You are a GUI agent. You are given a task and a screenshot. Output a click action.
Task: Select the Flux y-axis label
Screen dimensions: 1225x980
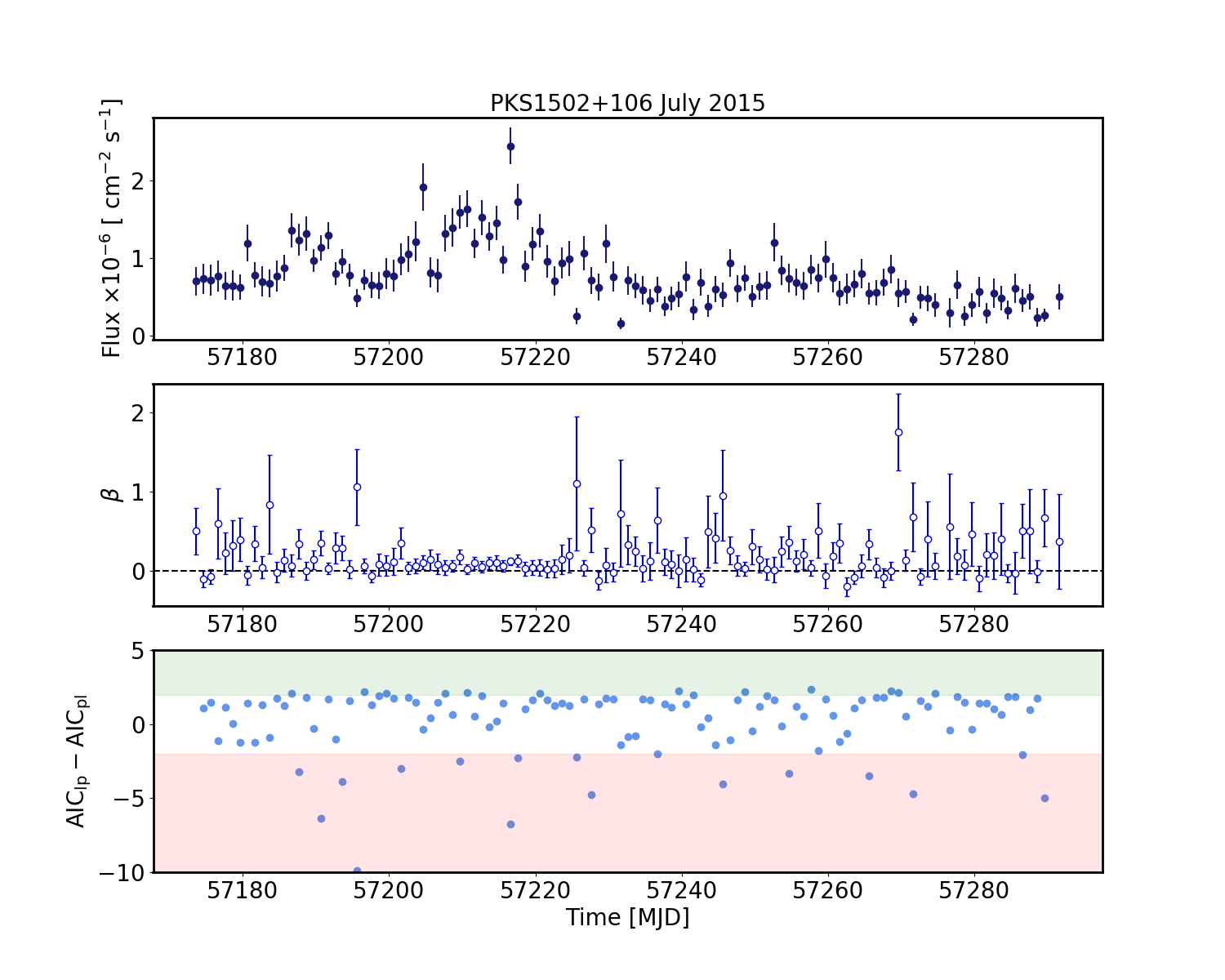pos(111,228)
